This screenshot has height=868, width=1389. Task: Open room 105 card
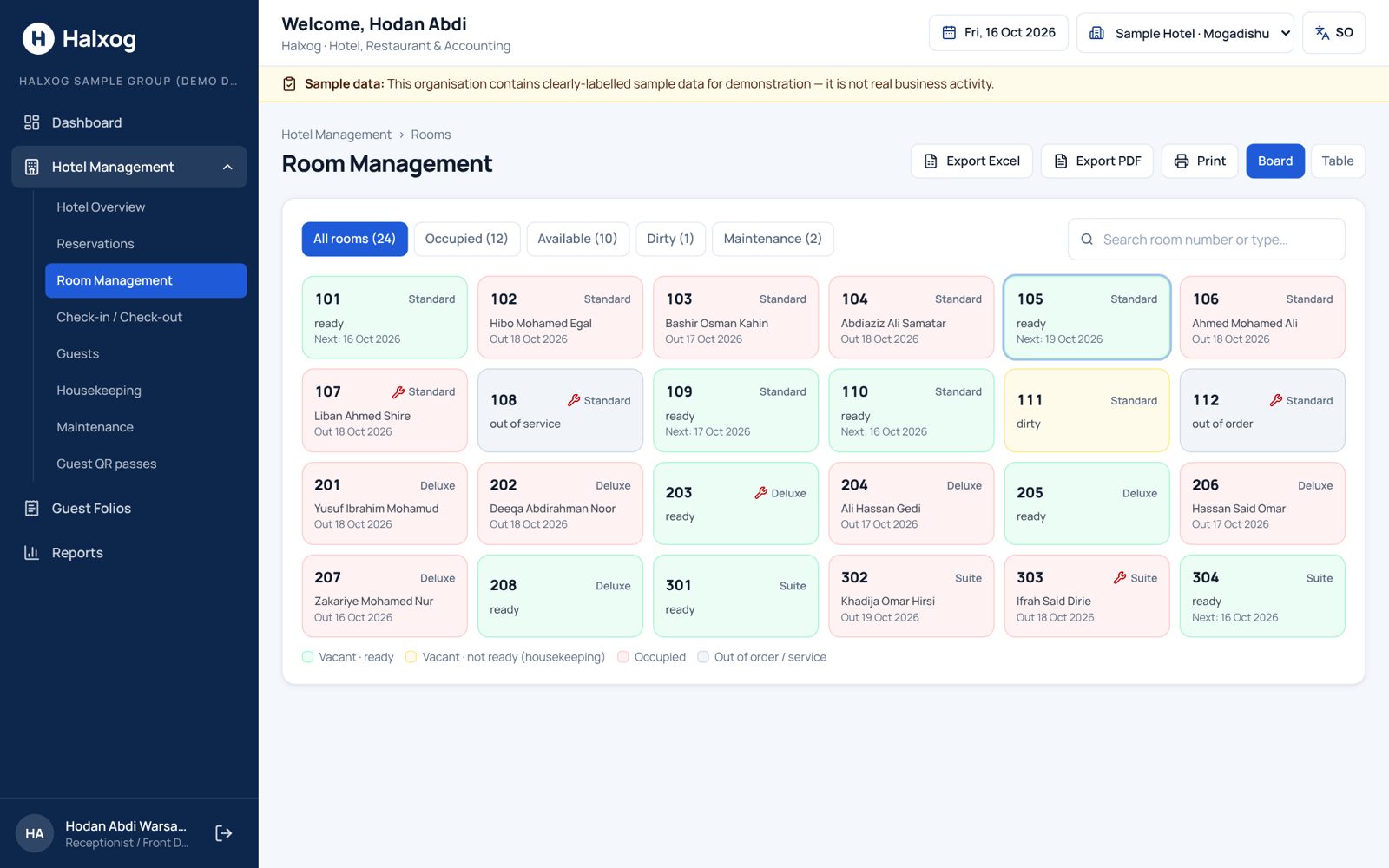[x=1087, y=318]
